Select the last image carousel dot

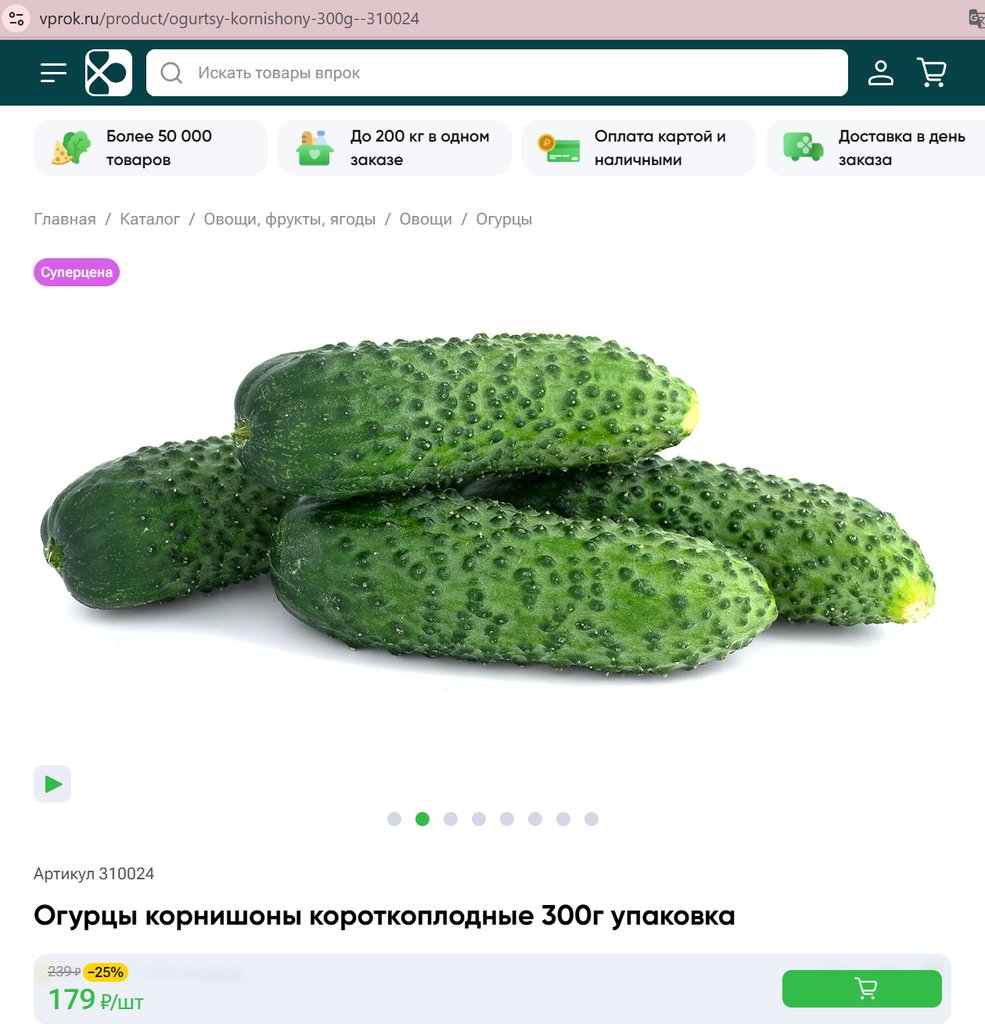tap(591, 819)
